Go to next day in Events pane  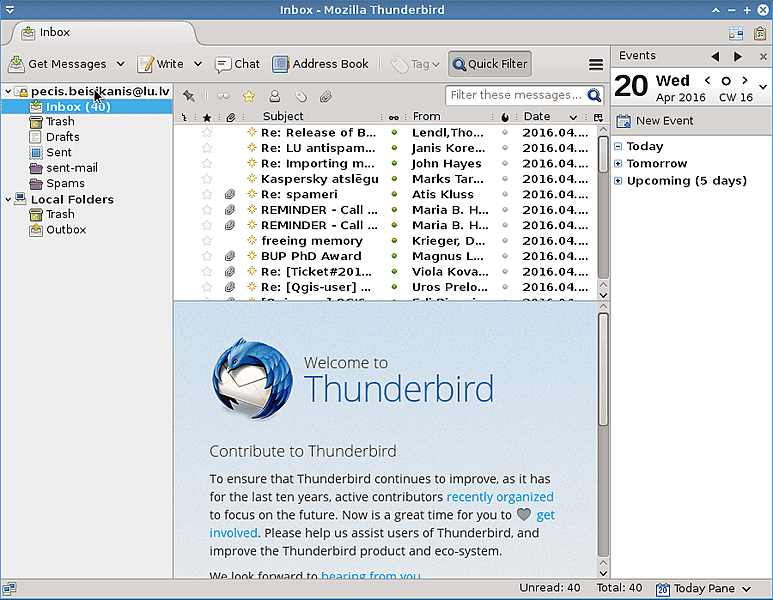coord(738,57)
